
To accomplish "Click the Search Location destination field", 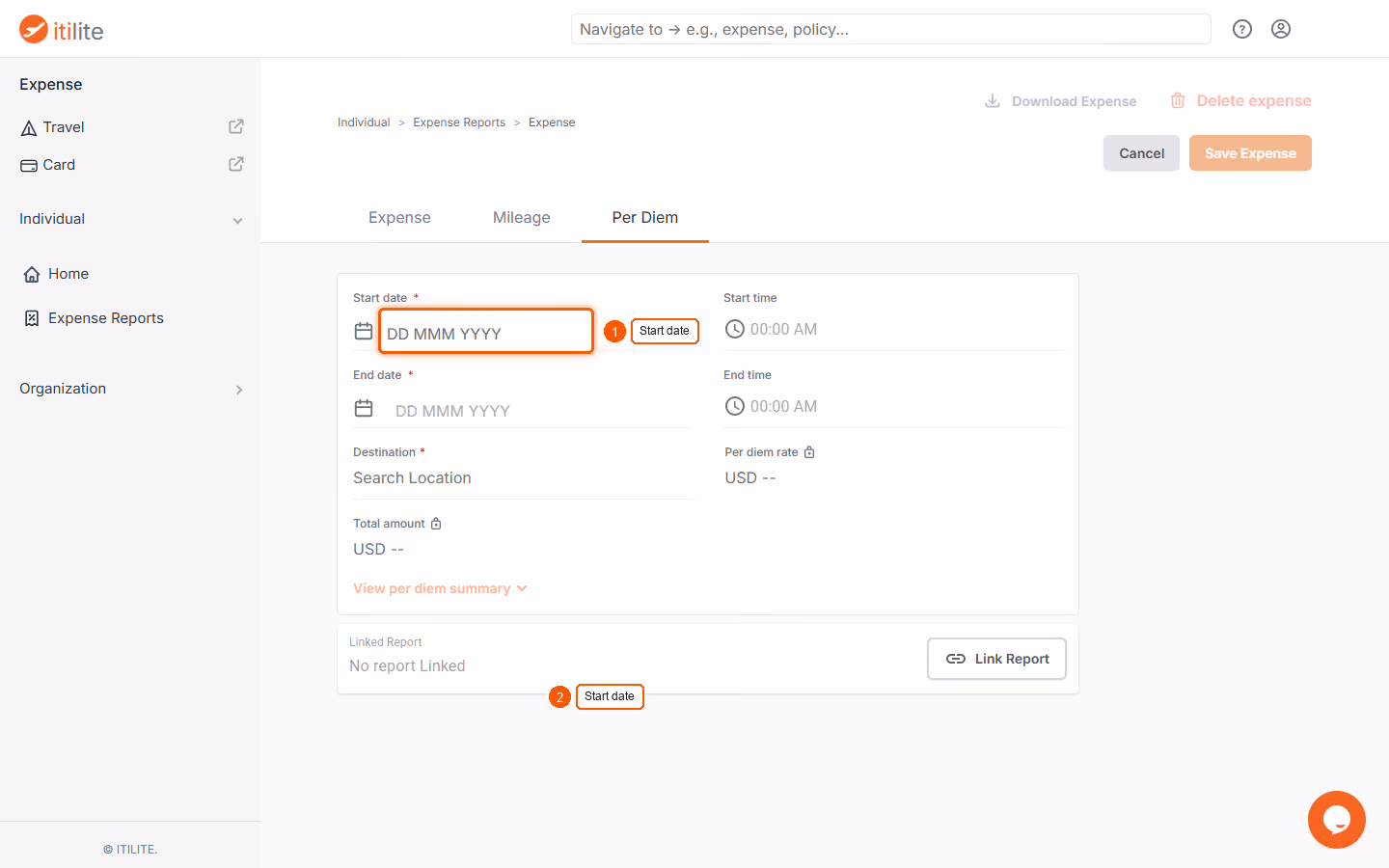I will (x=523, y=478).
